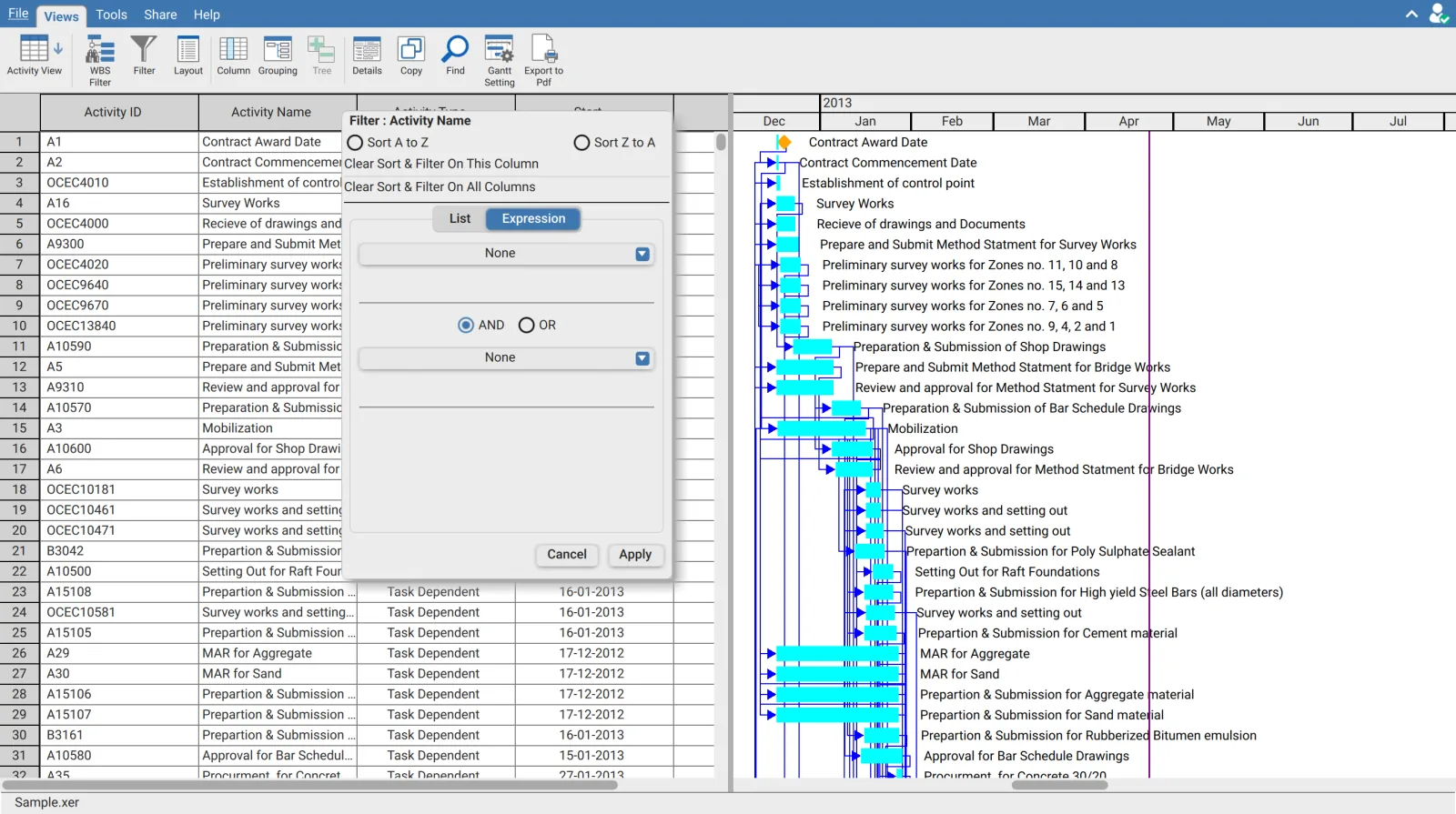Select the OR condition radio button
This screenshot has width=1456, height=814.
[x=526, y=325]
